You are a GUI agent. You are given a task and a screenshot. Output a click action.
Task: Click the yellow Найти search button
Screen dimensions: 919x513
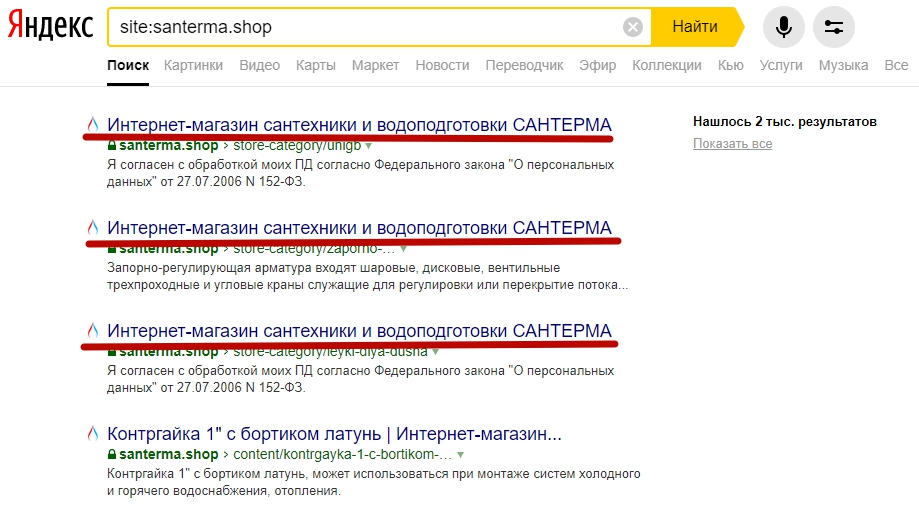click(696, 26)
